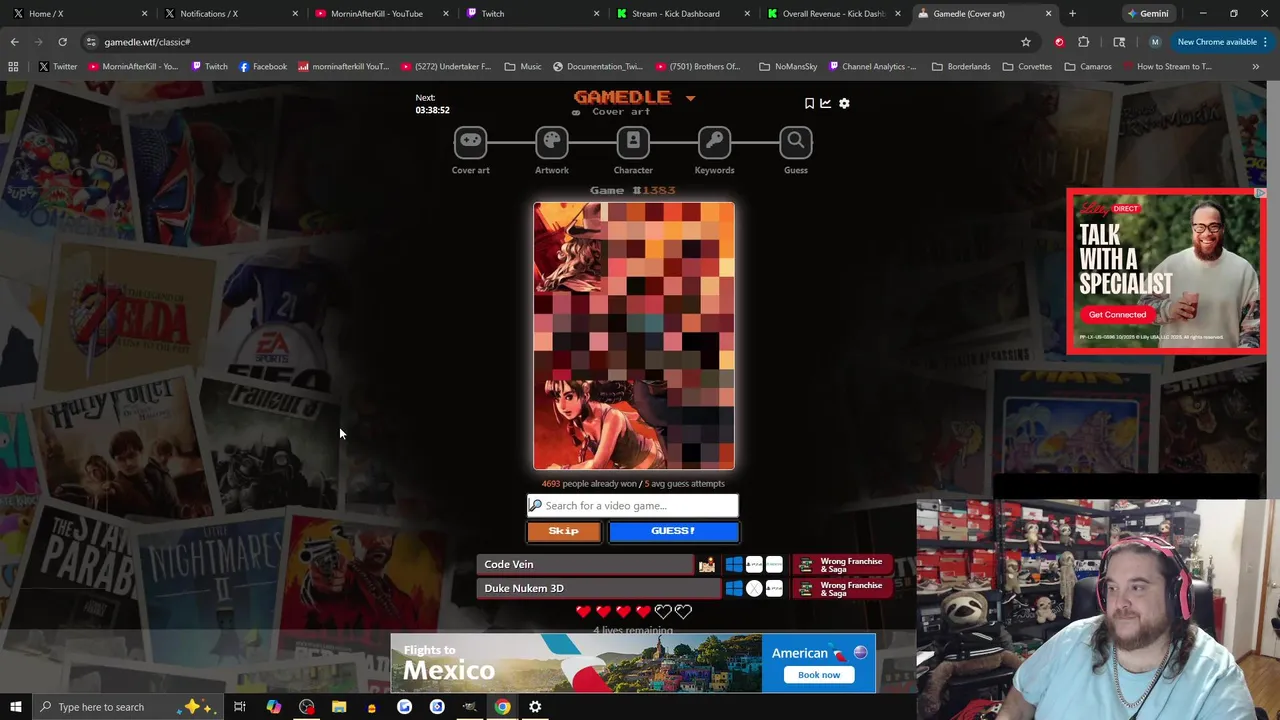Click Wrong Franchise & Saga badge for Code Vein
The image size is (1280, 720).
coord(844,565)
